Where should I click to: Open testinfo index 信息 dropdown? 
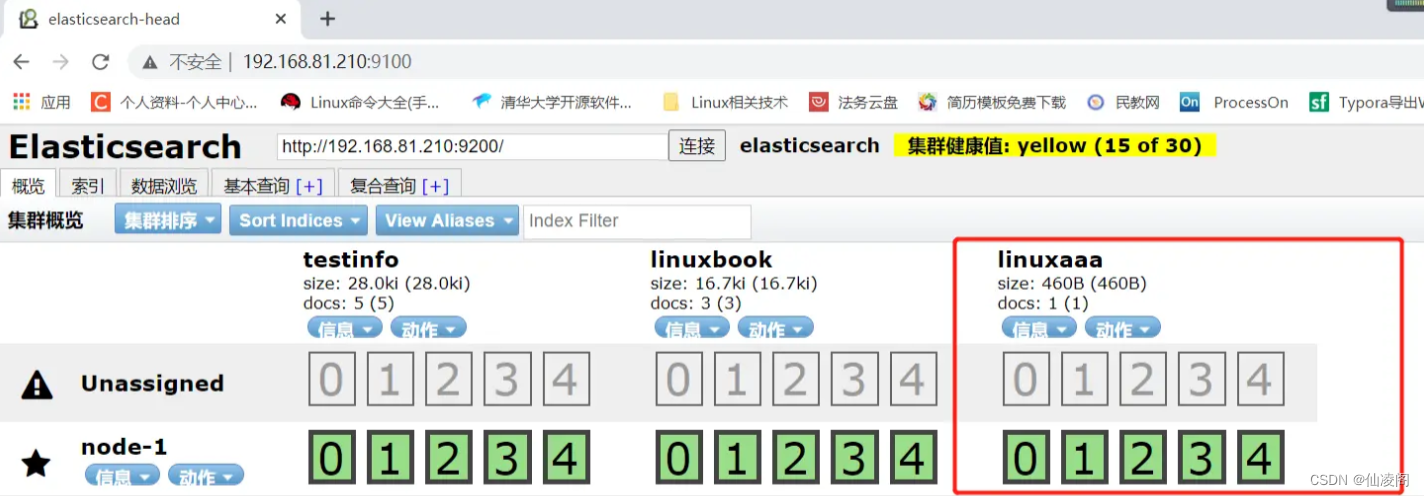pos(344,328)
